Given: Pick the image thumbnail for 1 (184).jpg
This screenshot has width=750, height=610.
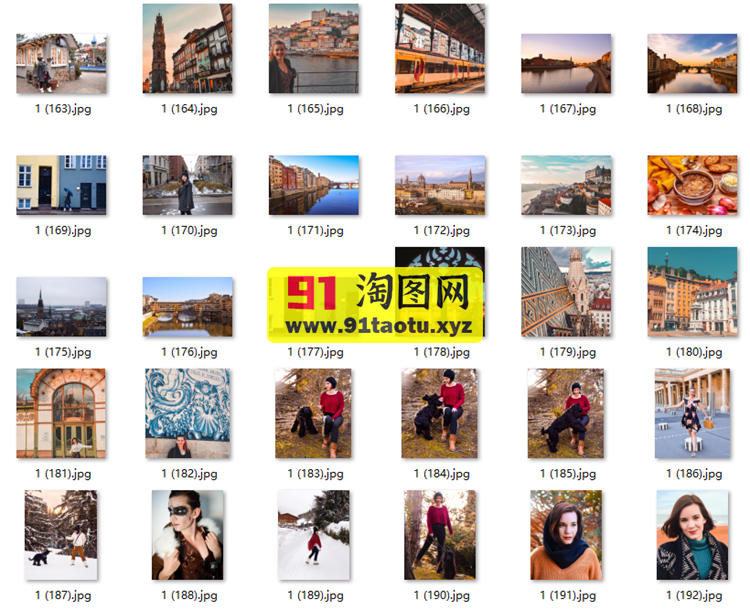Looking at the screenshot, I should (440, 413).
